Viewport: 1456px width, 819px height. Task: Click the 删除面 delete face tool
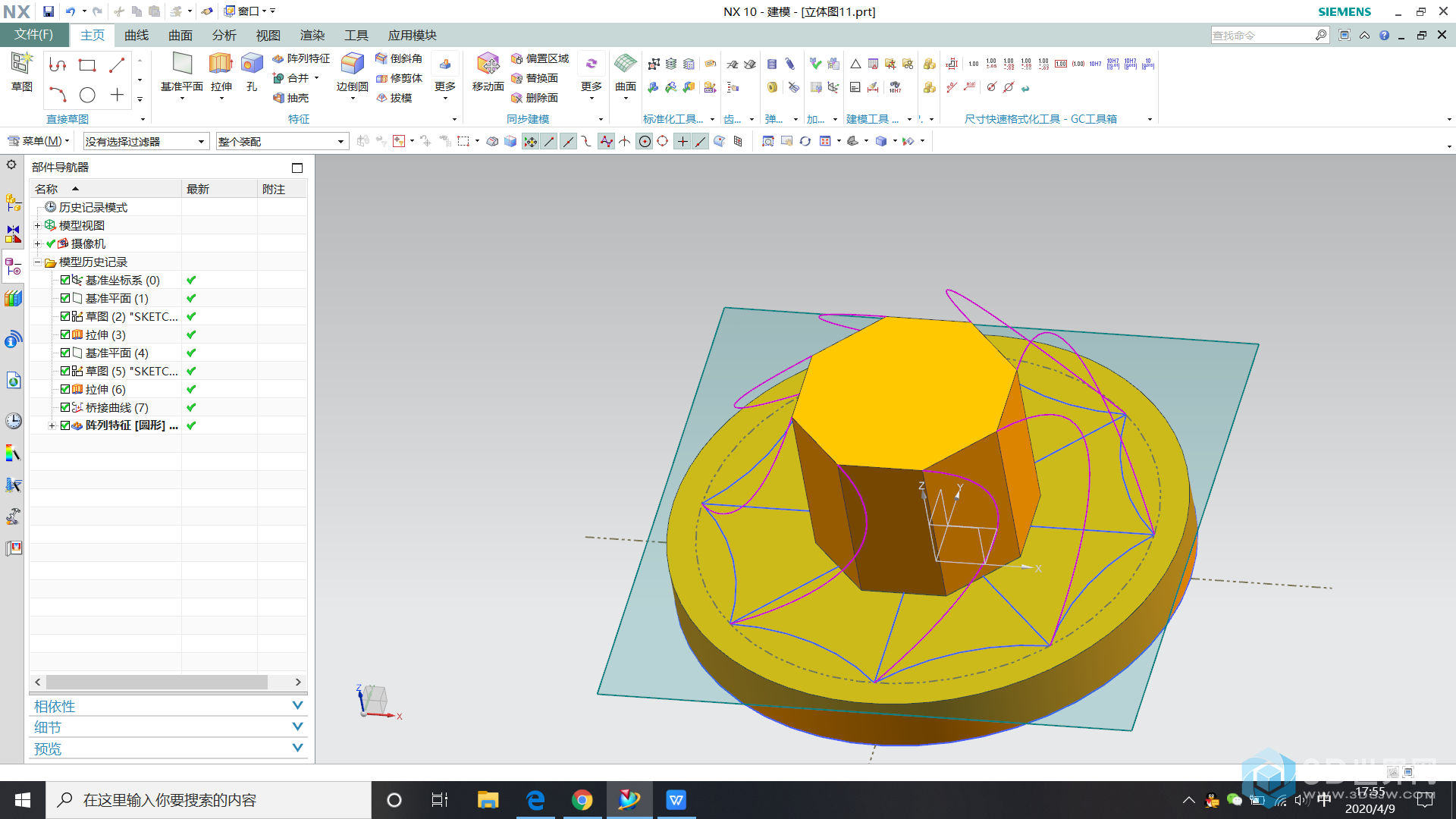click(x=535, y=98)
